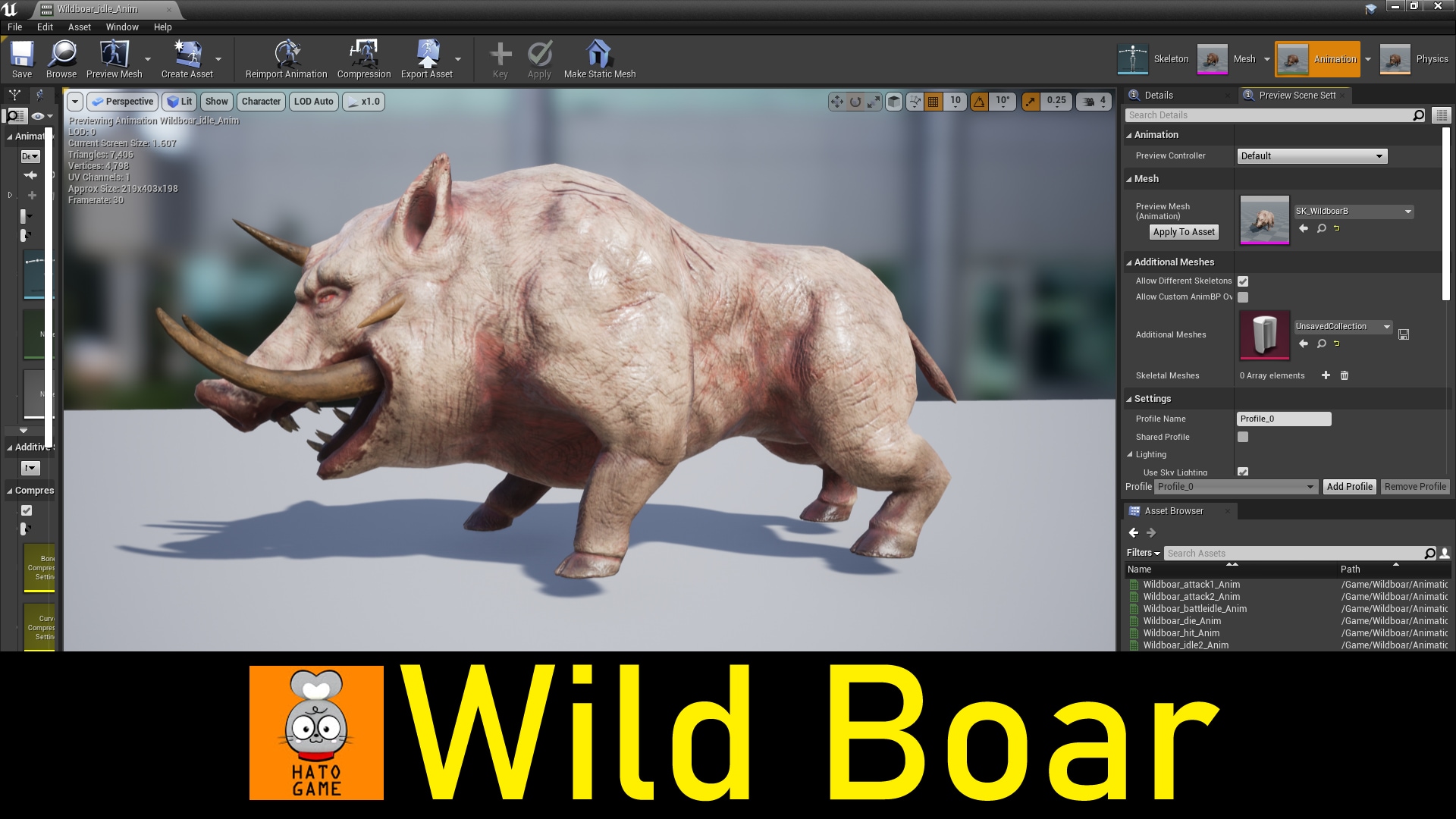
Task: Open the Preview Controller dropdown
Action: tap(1312, 155)
